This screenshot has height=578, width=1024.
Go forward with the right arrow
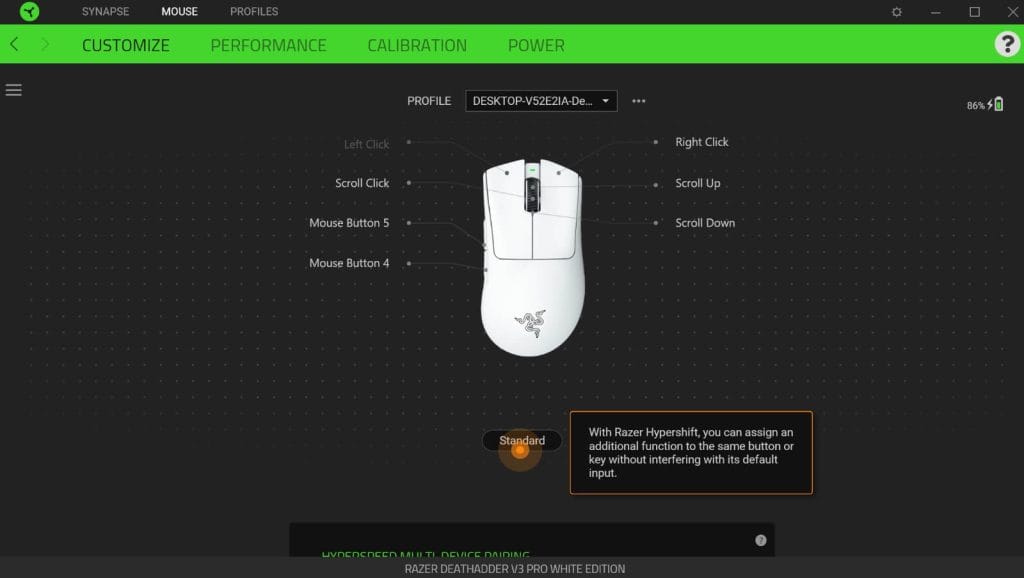coord(44,44)
